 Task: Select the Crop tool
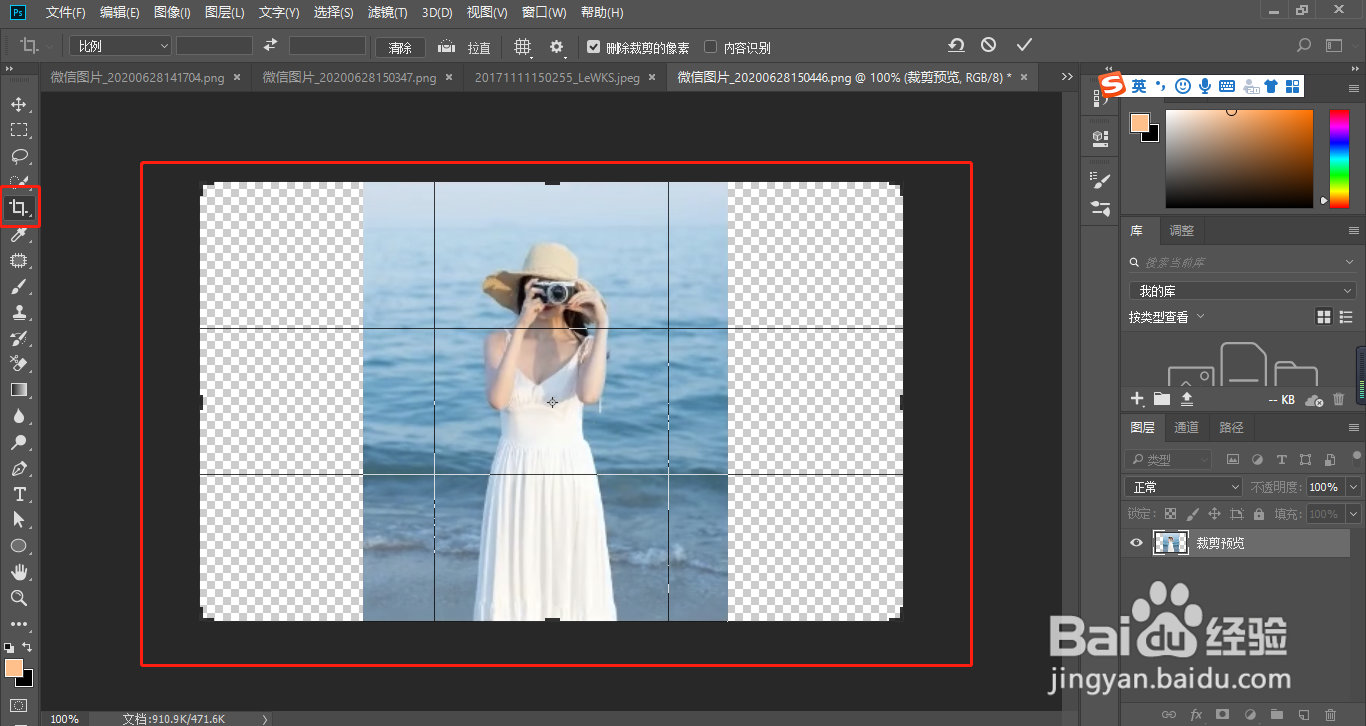[x=19, y=208]
